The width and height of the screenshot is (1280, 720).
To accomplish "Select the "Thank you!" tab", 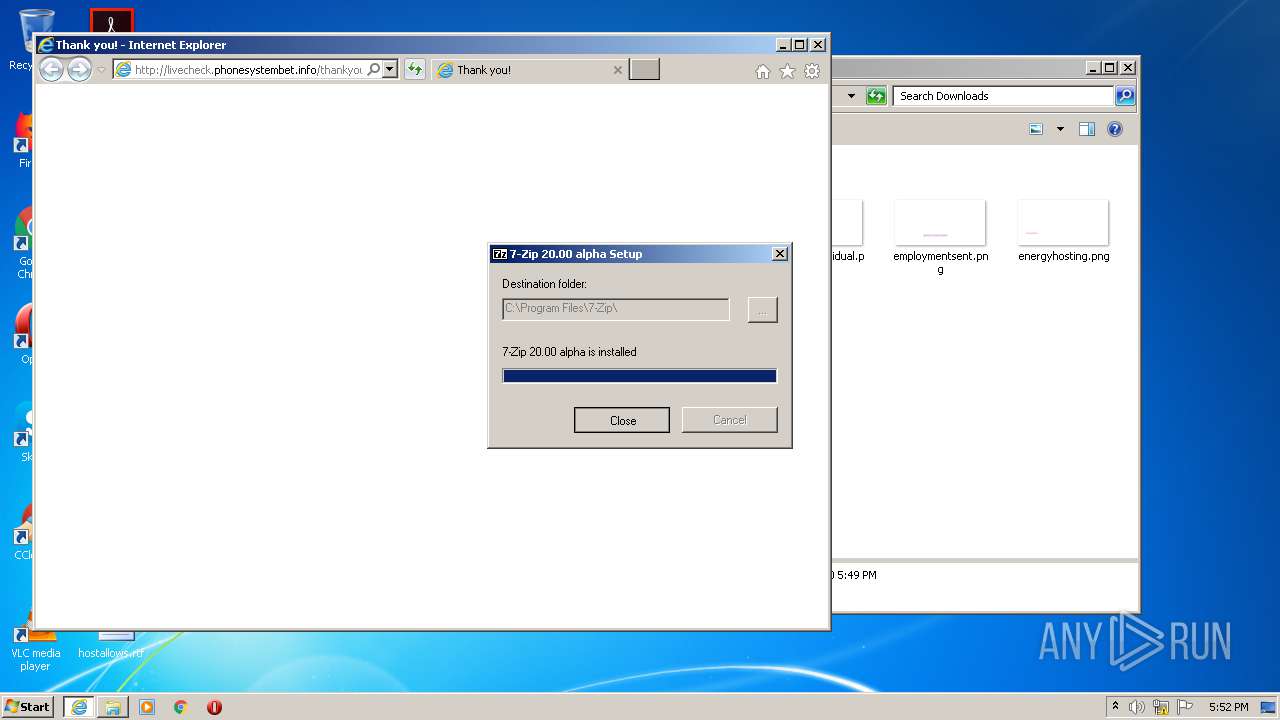I will tap(530, 70).
